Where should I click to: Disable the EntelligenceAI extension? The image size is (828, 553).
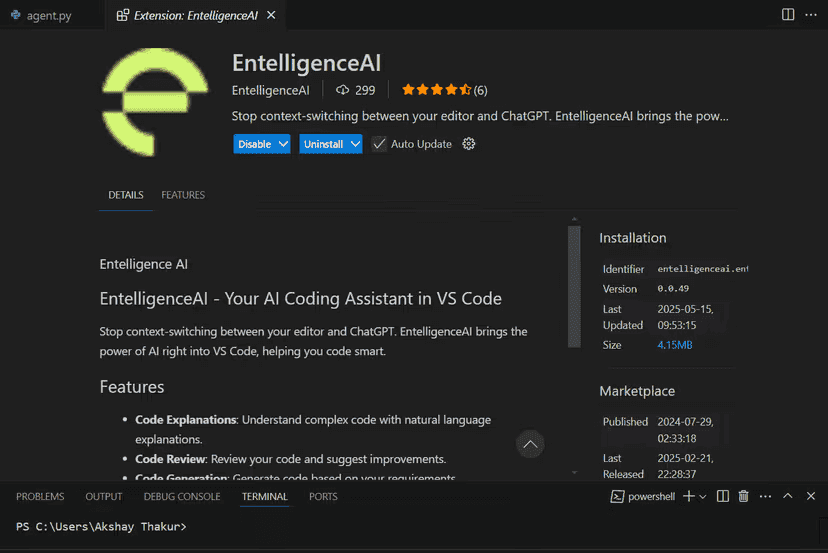(x=255, y=144)
